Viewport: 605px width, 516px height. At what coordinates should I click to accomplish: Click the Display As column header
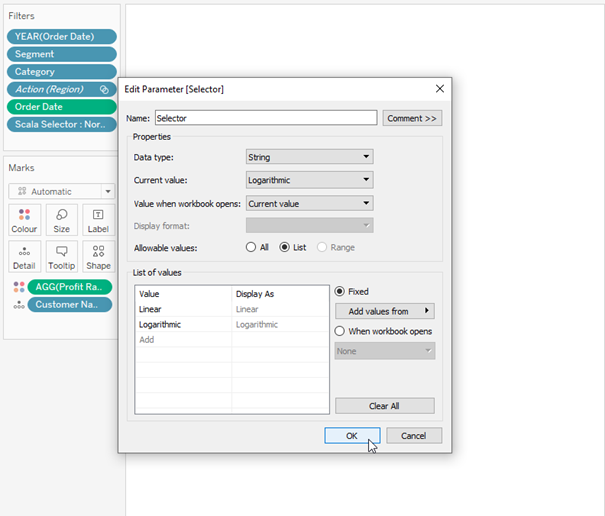pyautogui.click(x=280, y=294)
